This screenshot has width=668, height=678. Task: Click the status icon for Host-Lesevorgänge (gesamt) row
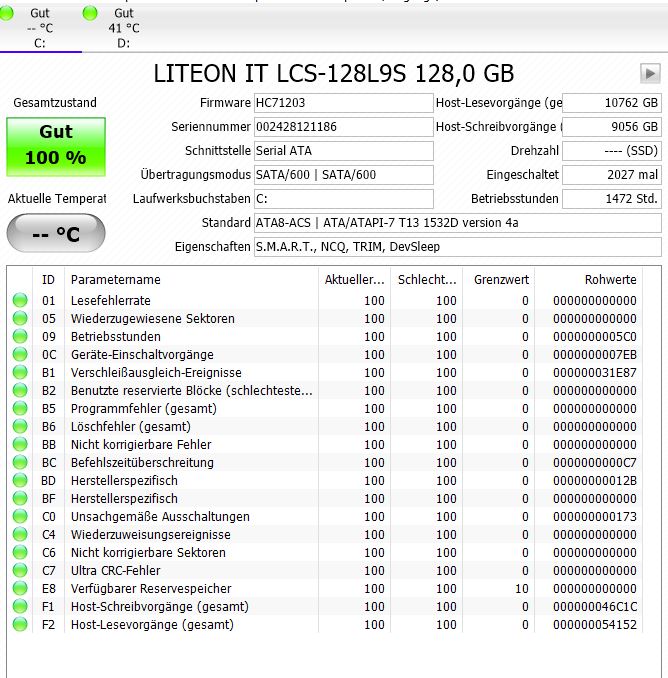[x=20, y=624]
